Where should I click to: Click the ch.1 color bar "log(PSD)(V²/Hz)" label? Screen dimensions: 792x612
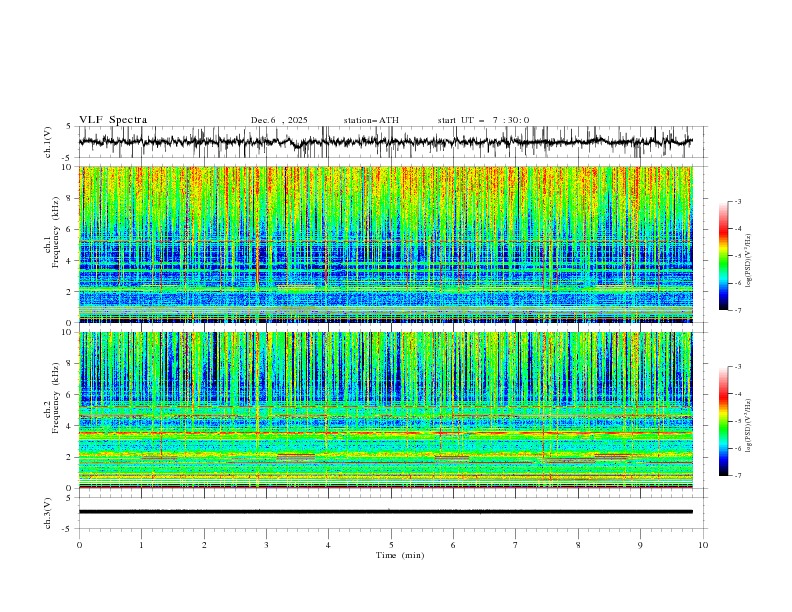coord(749,261)
